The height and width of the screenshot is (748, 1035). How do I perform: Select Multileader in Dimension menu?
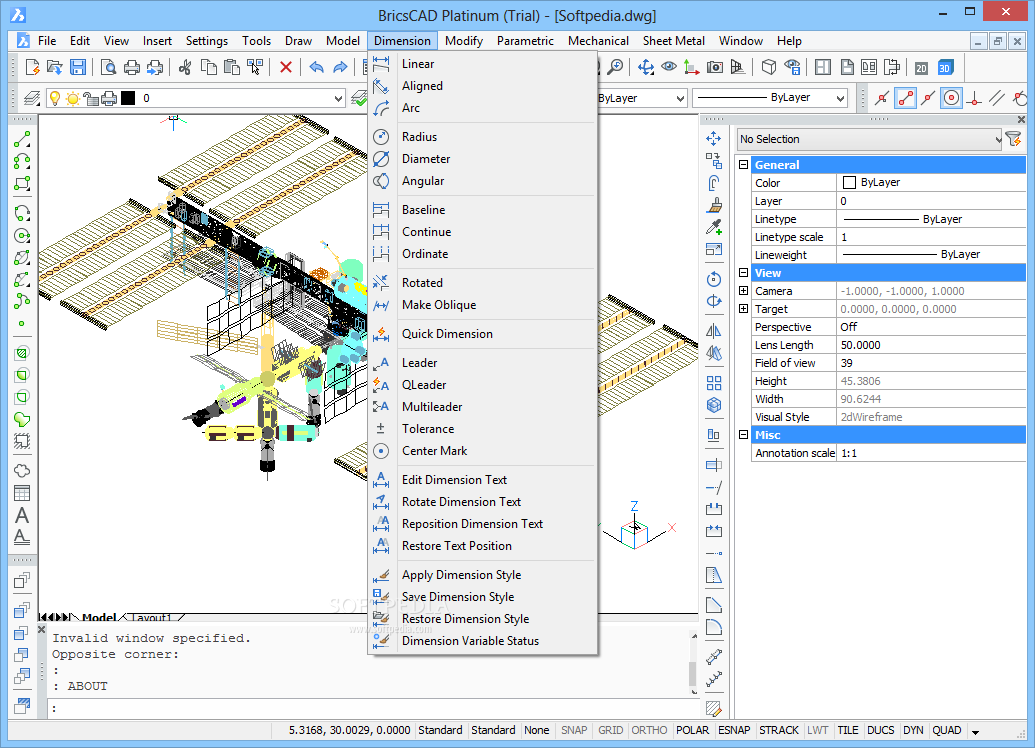click(x=432, y=407)
